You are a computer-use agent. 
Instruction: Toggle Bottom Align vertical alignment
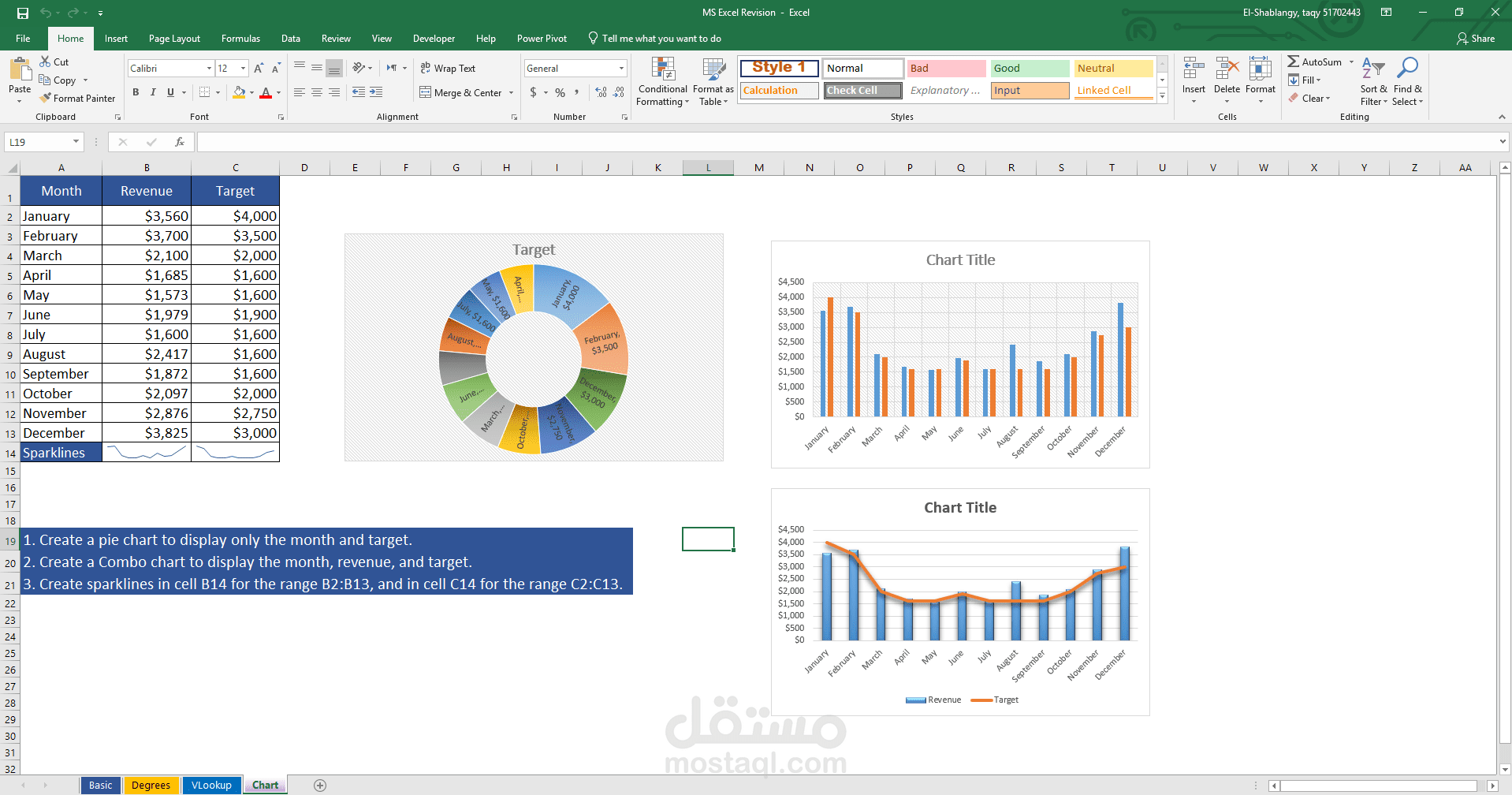point(334,68)
